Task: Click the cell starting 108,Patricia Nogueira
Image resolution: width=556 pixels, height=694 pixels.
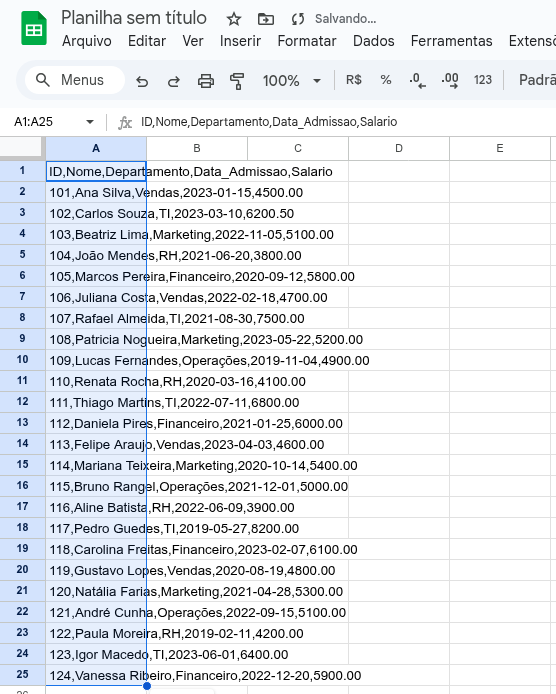Action: point(96,339)
